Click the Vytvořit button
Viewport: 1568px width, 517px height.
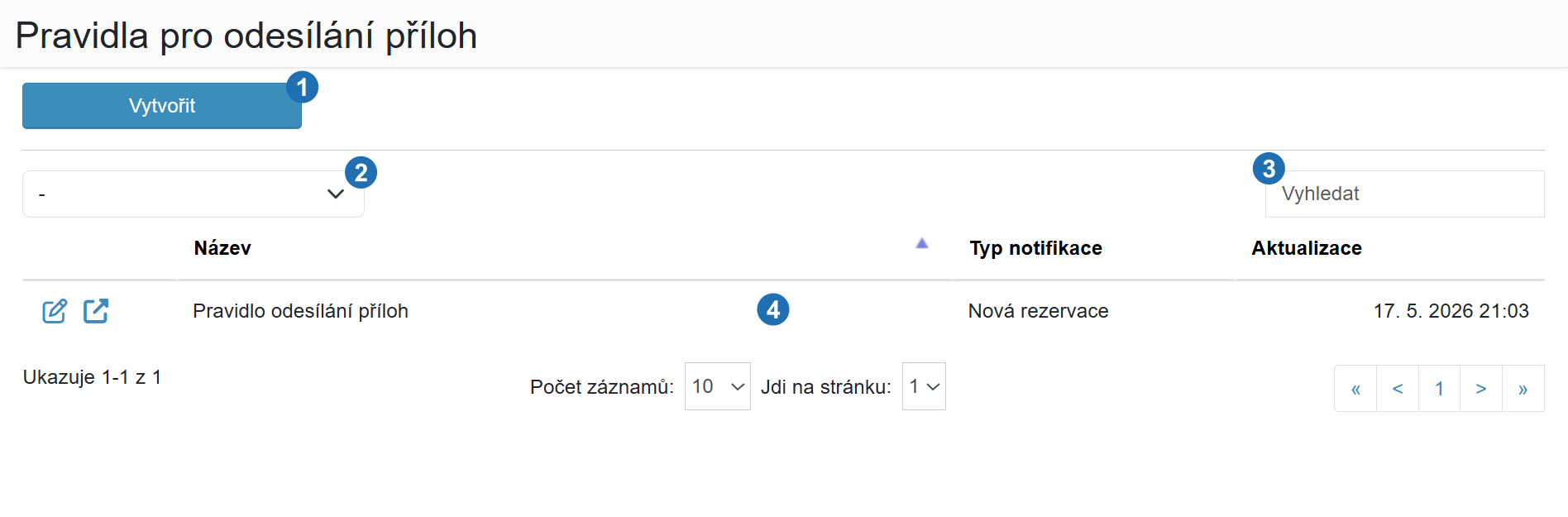click(162, 106)
